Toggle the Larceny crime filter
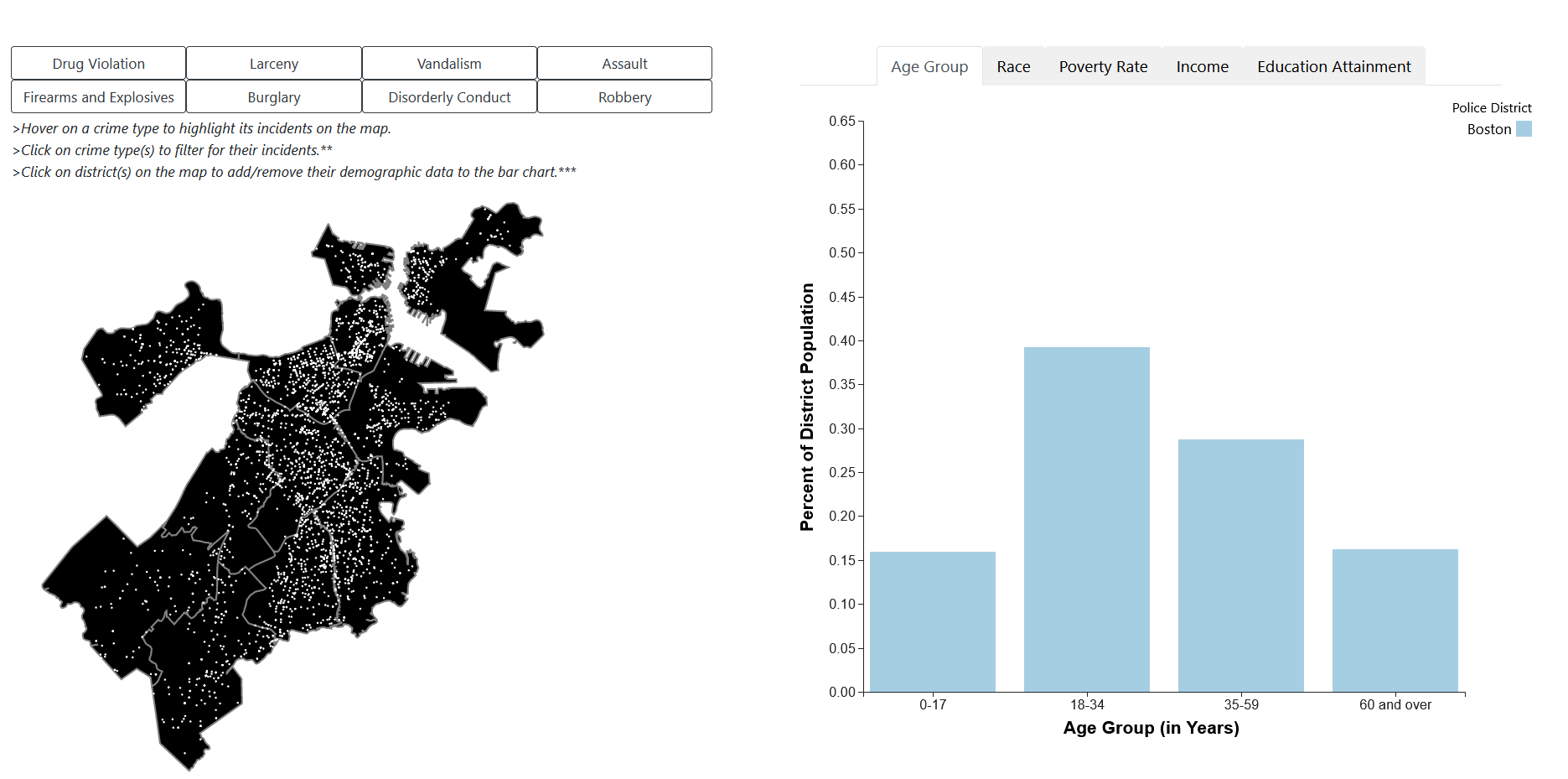 pyautogui.click(x=274, y=63)
